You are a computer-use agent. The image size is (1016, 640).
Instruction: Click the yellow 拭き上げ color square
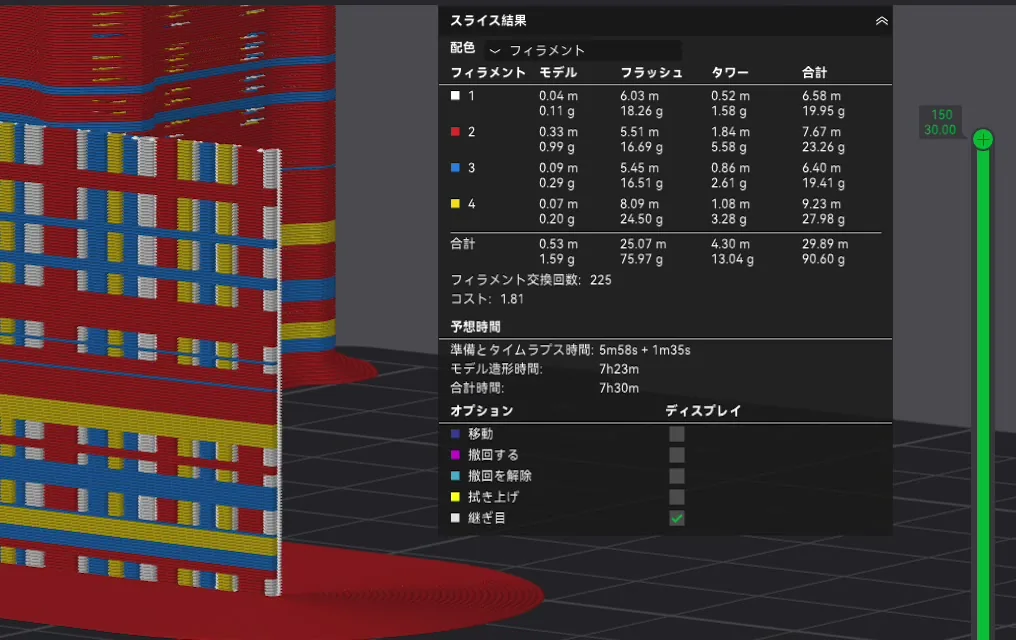[x=456, y=497]
